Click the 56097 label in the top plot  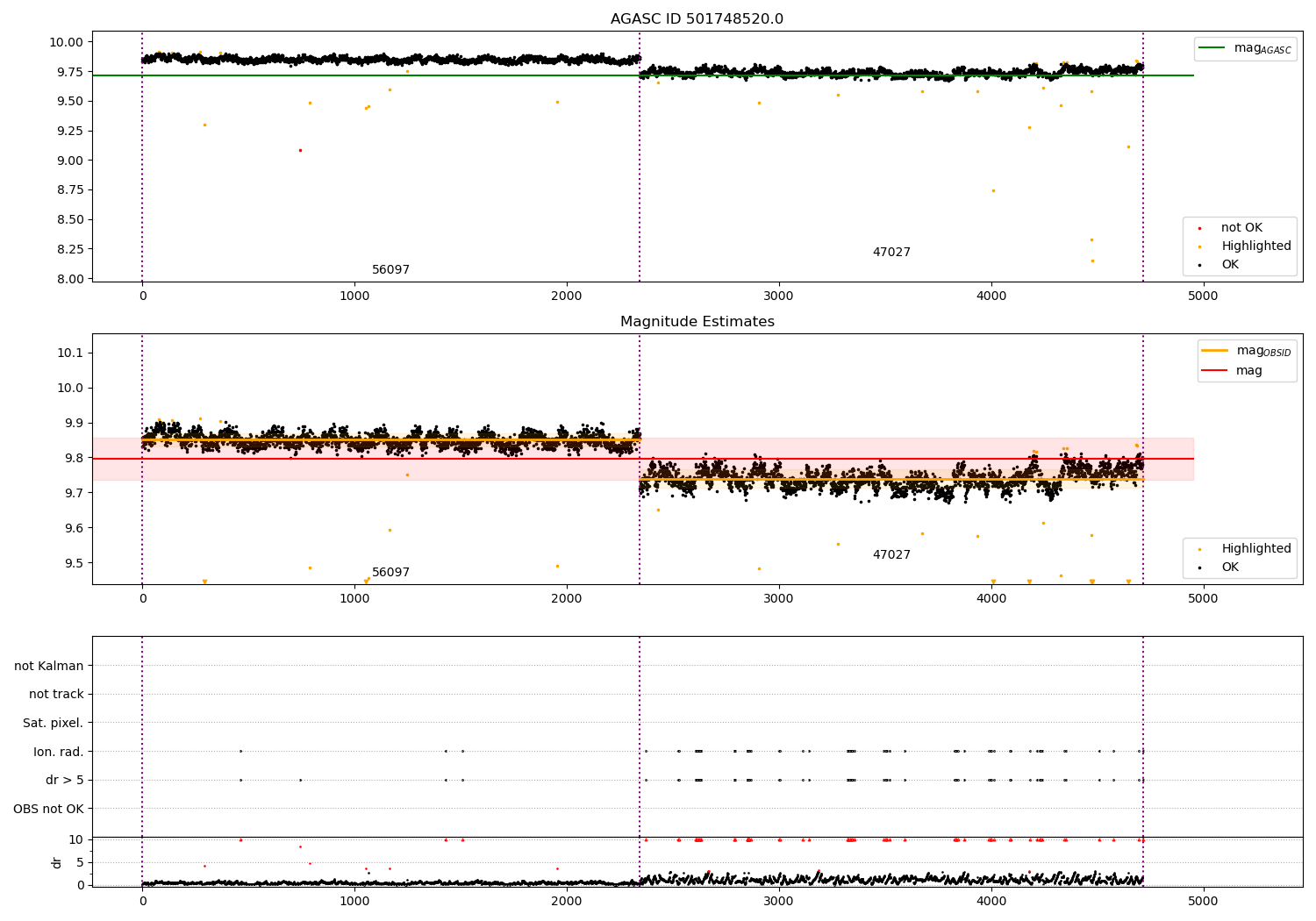pyautogui.click(x=390, y=270)
